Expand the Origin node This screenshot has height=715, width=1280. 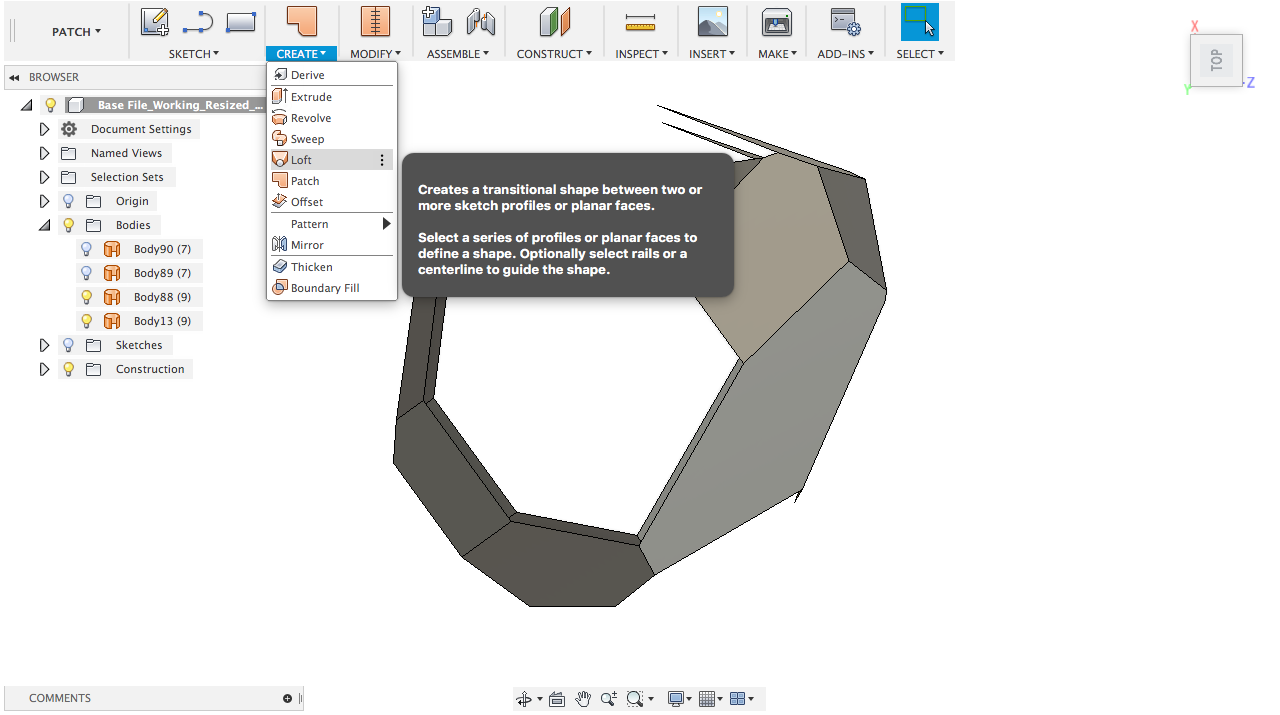[x=44, y=201]
